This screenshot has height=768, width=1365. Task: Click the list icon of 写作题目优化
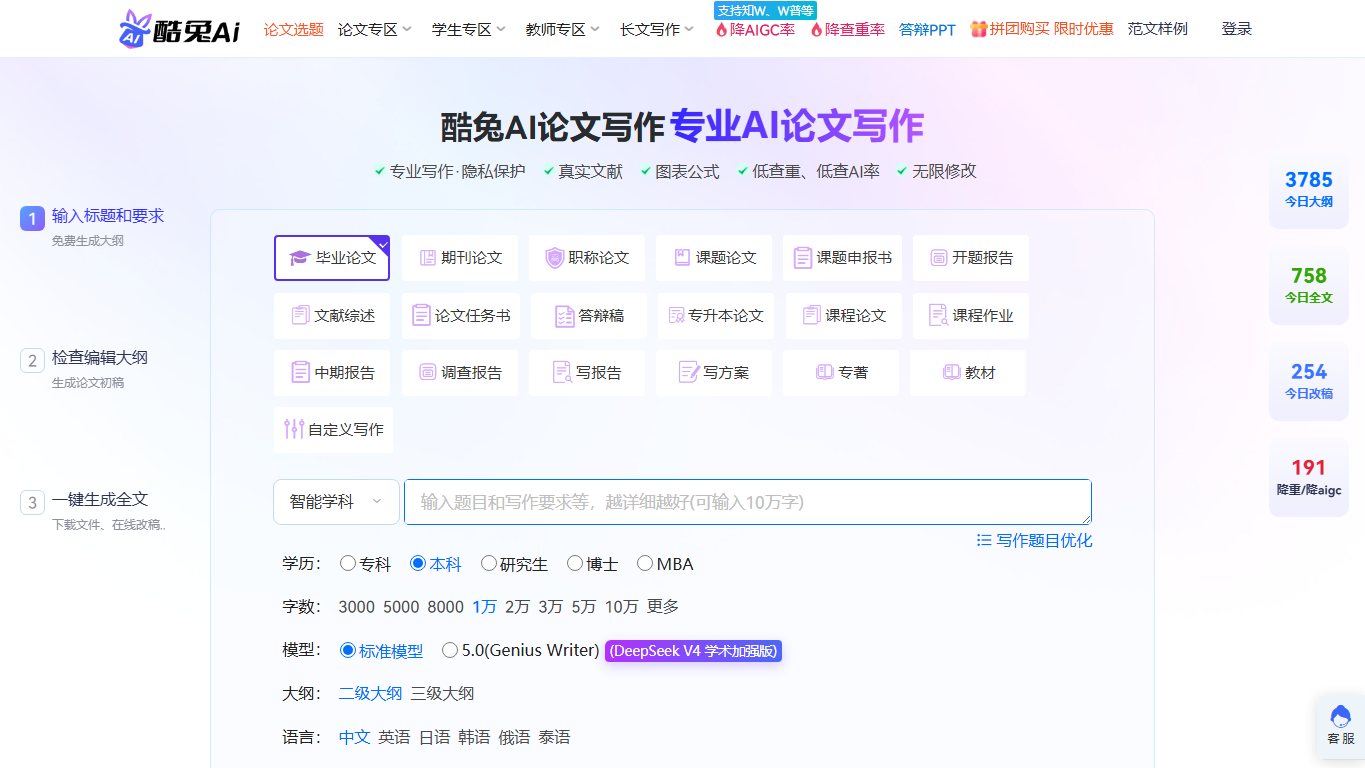coord(984,540)
